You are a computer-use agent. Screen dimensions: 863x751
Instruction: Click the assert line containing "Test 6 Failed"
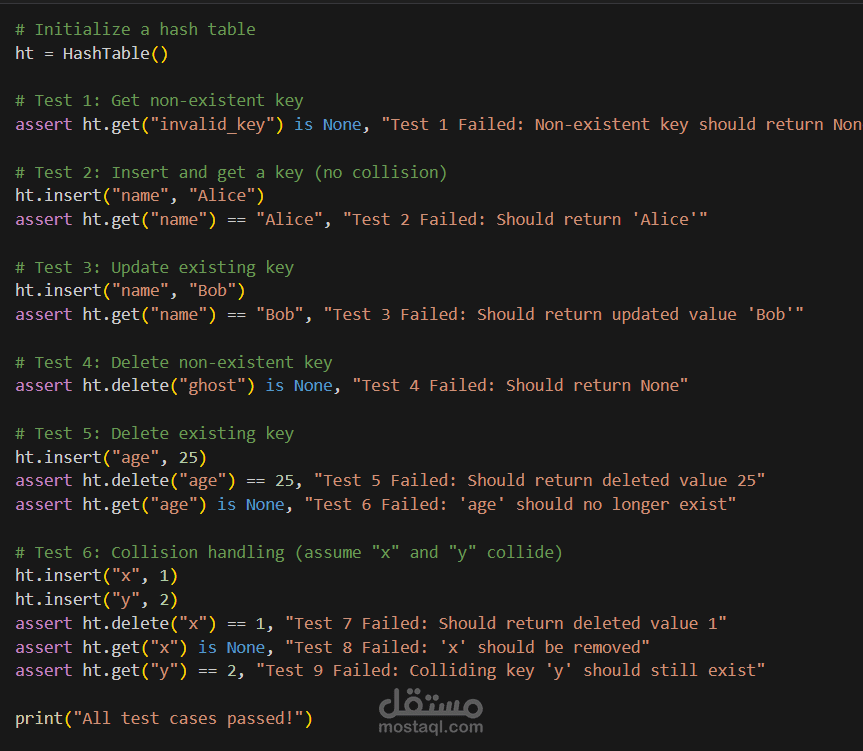[376, 505]
